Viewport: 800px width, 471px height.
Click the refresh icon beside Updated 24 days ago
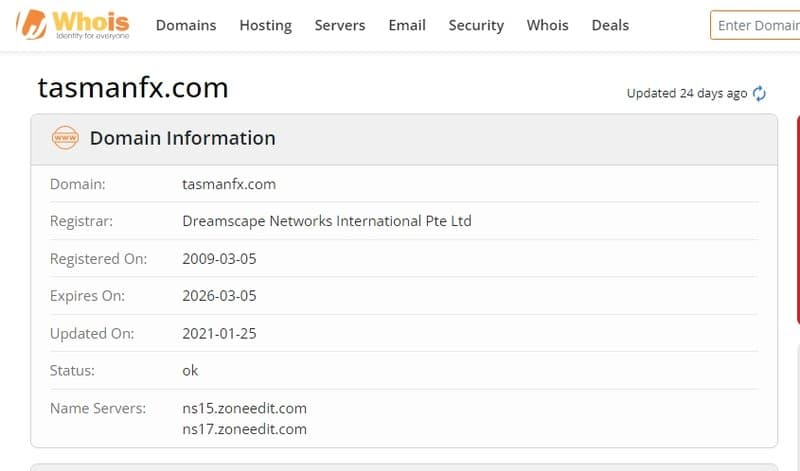click(759, 93)
